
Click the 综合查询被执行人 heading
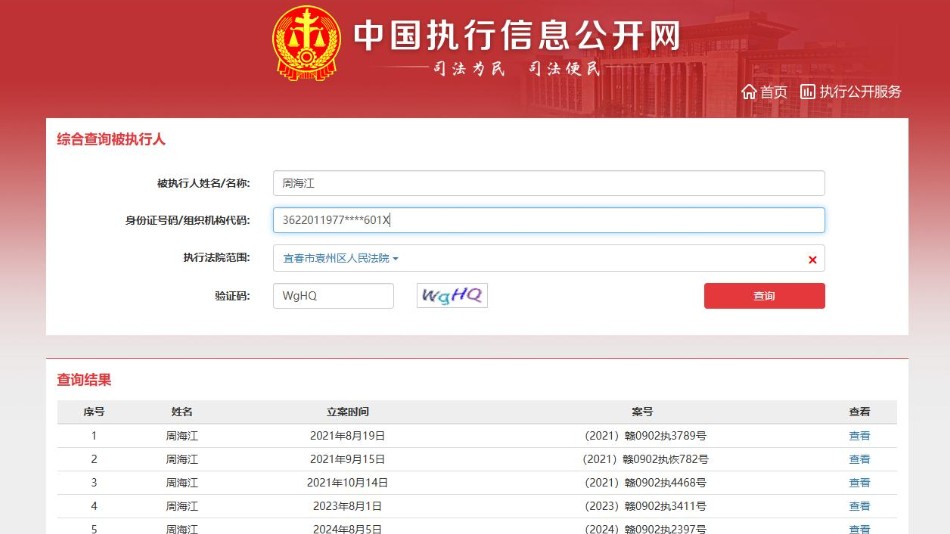[x=111, y=139]
